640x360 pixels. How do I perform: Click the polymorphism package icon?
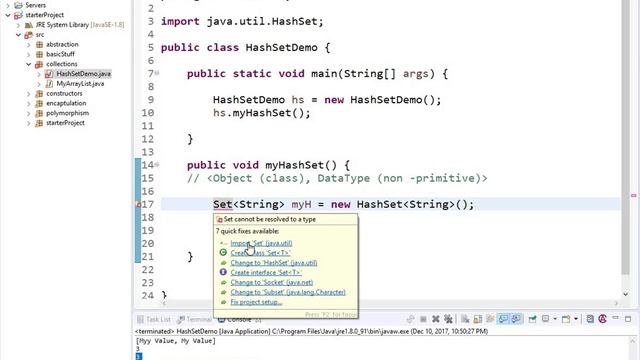(39, 113)
